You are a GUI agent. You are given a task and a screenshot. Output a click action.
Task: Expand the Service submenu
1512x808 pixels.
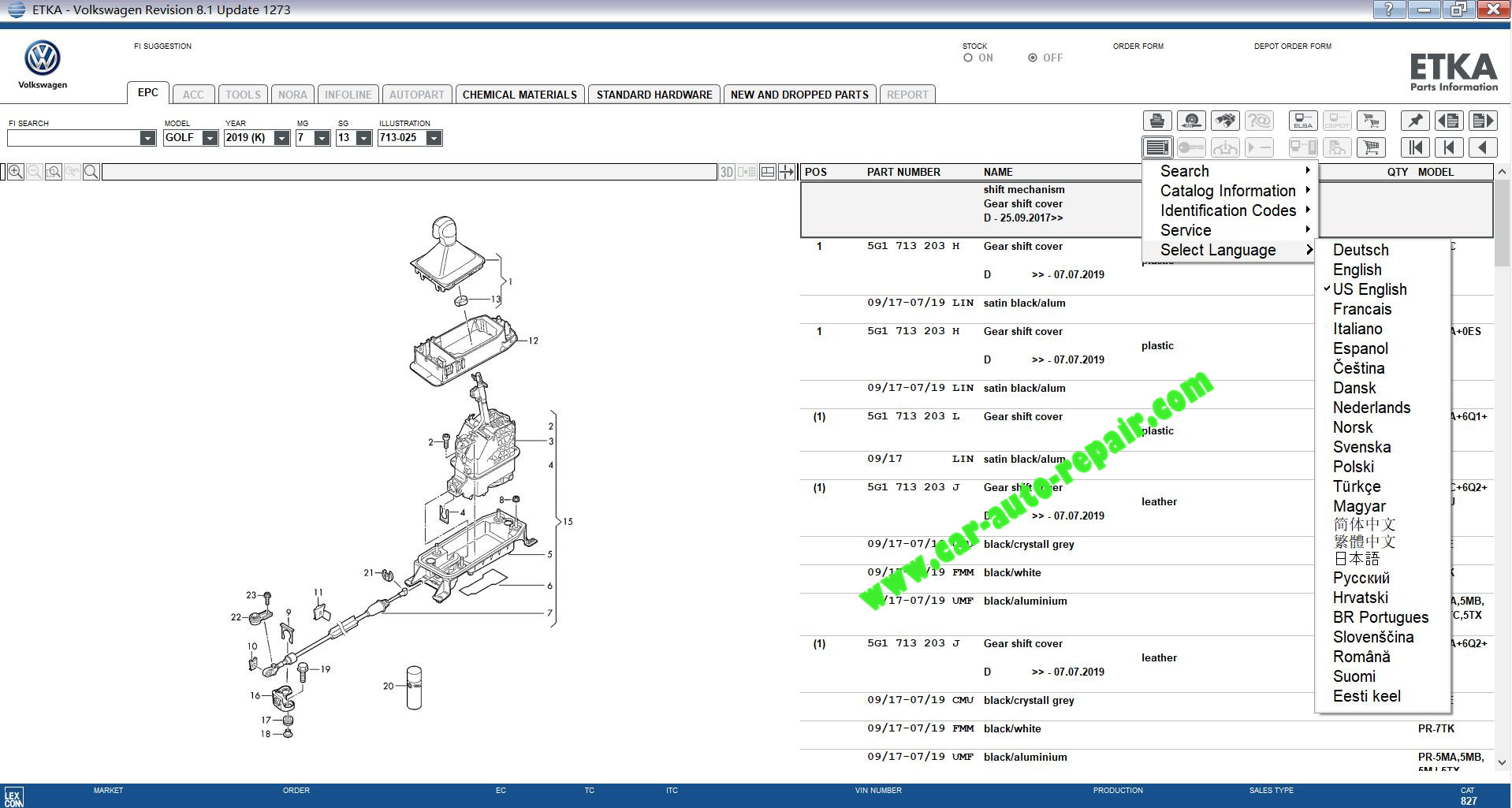click(x=1228, y=230)
